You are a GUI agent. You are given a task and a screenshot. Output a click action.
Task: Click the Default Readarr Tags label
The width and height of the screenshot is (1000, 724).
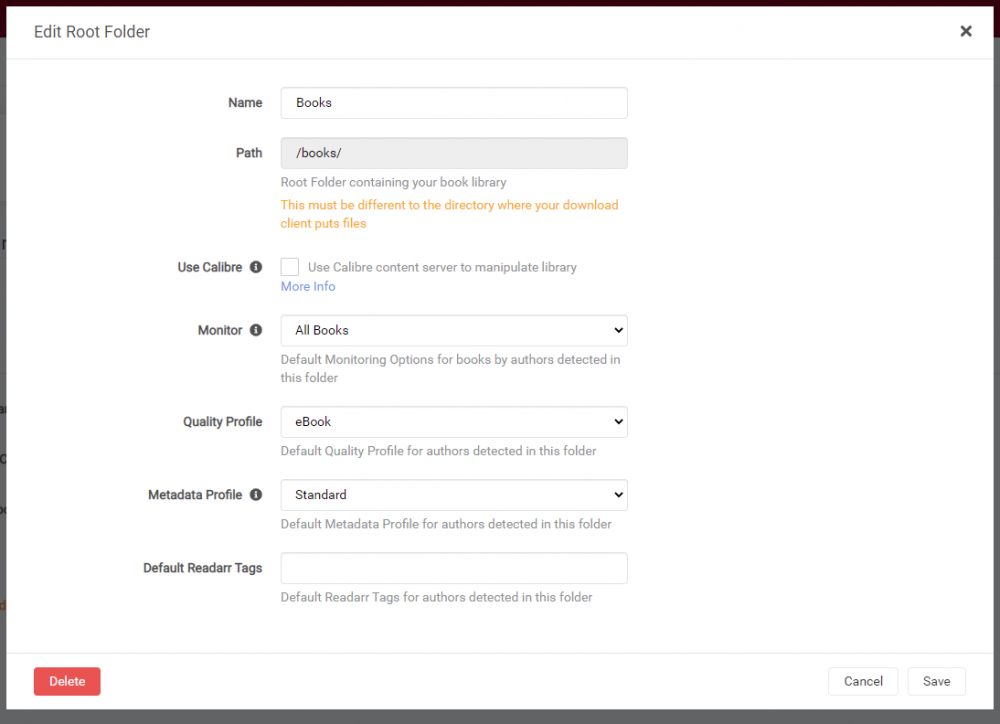click(203, 568)
